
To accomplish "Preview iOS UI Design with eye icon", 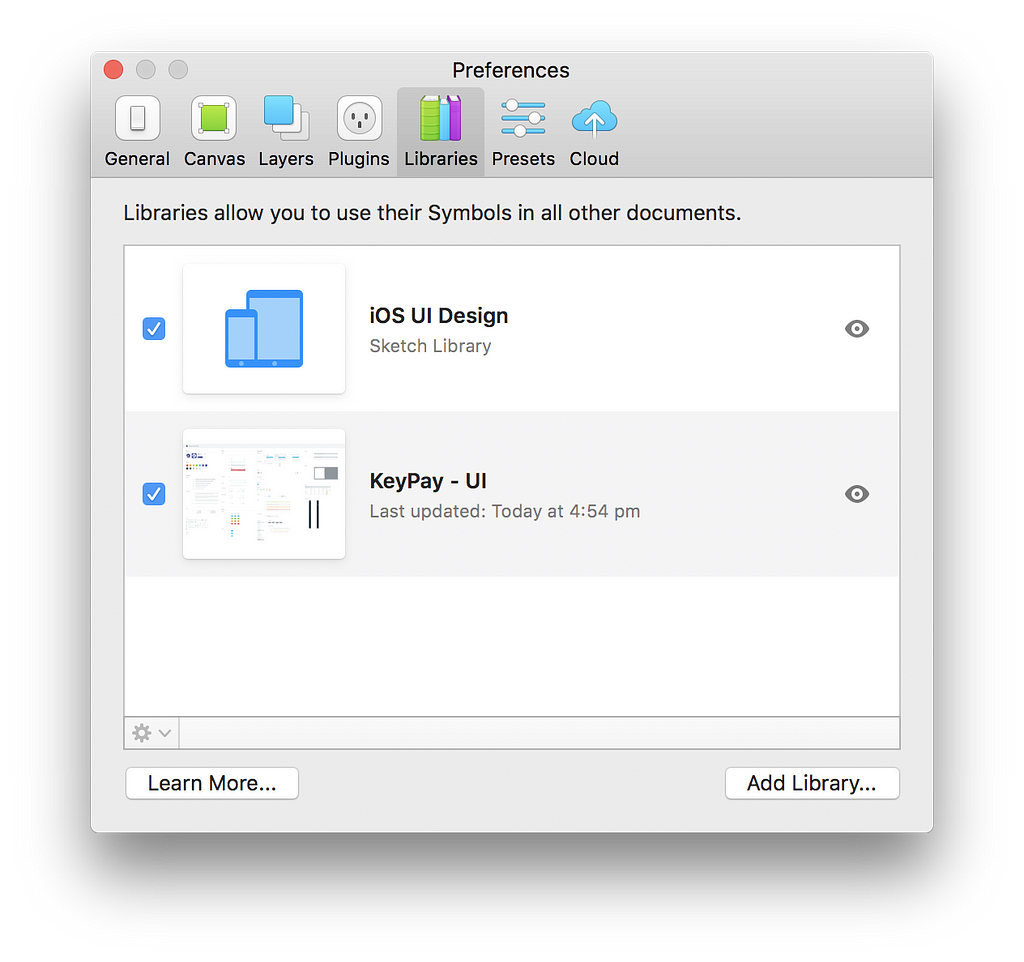I will pyautogui.click(x=856, y=329).
